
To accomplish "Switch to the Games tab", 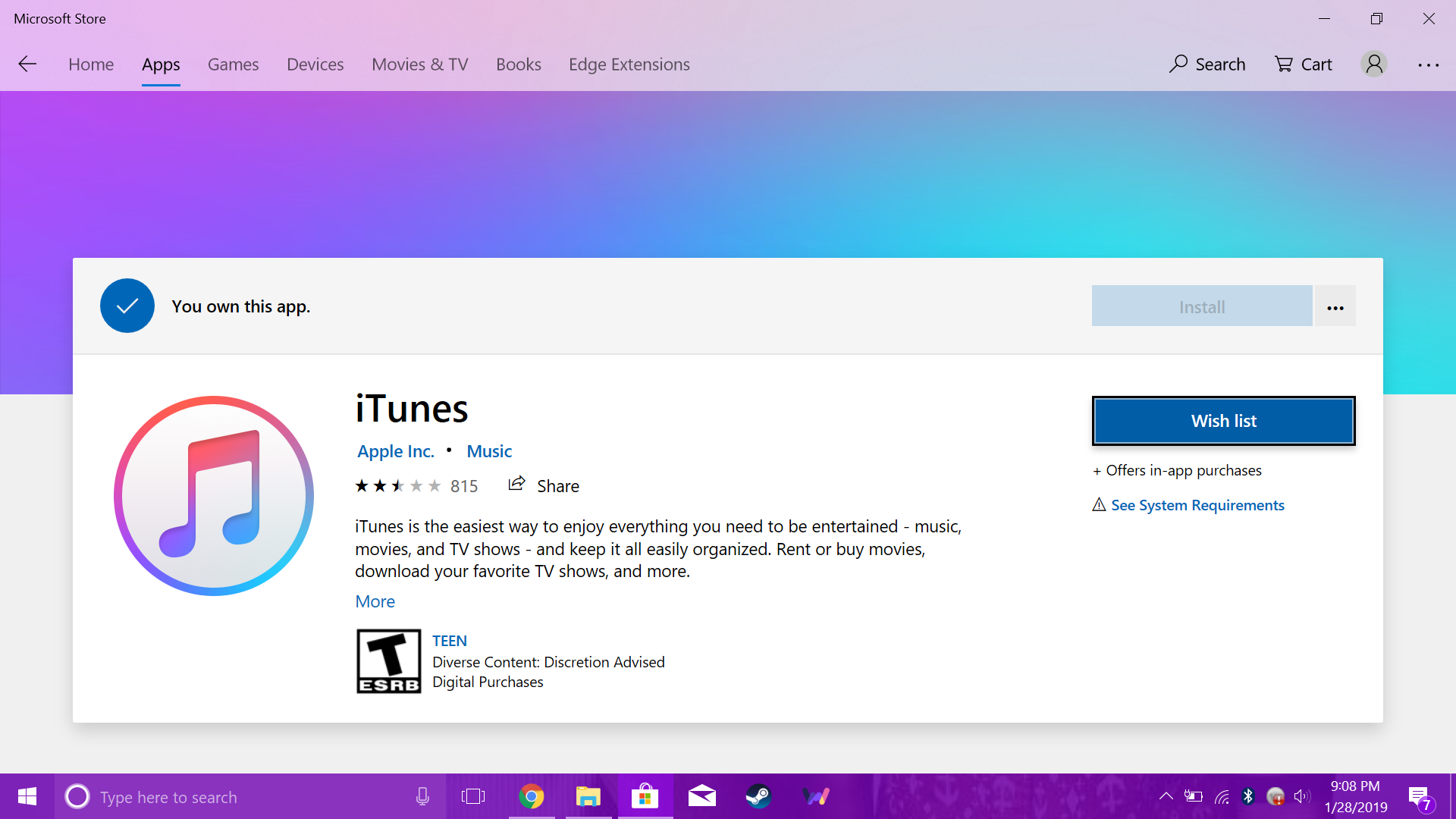I will [234, 64].
